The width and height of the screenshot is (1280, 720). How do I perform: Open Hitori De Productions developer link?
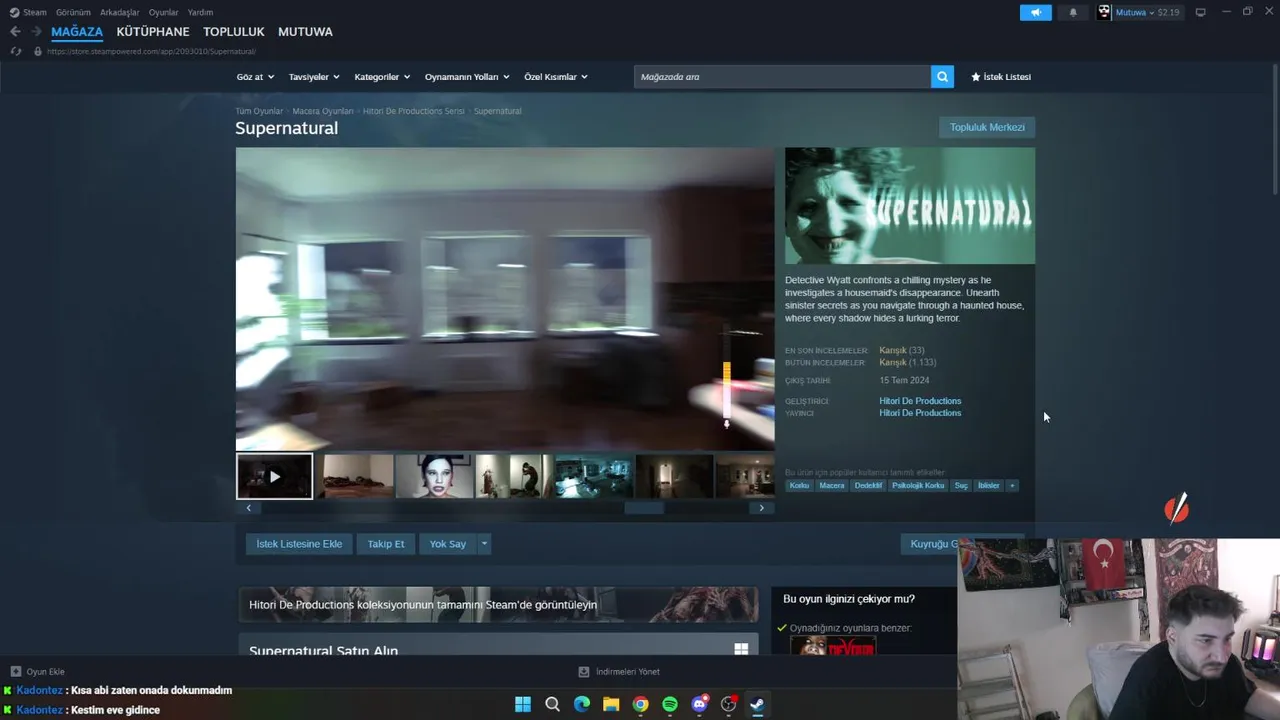tap(920, 401)
